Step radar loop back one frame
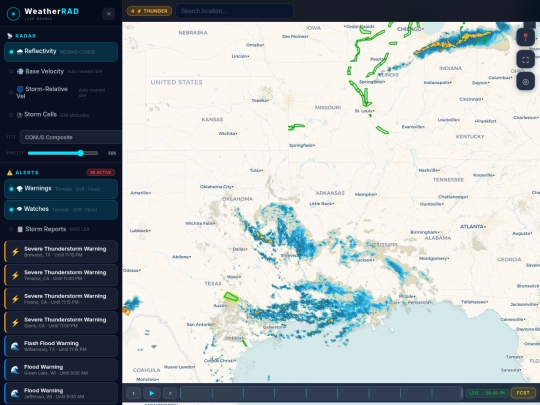 [134, 393]
